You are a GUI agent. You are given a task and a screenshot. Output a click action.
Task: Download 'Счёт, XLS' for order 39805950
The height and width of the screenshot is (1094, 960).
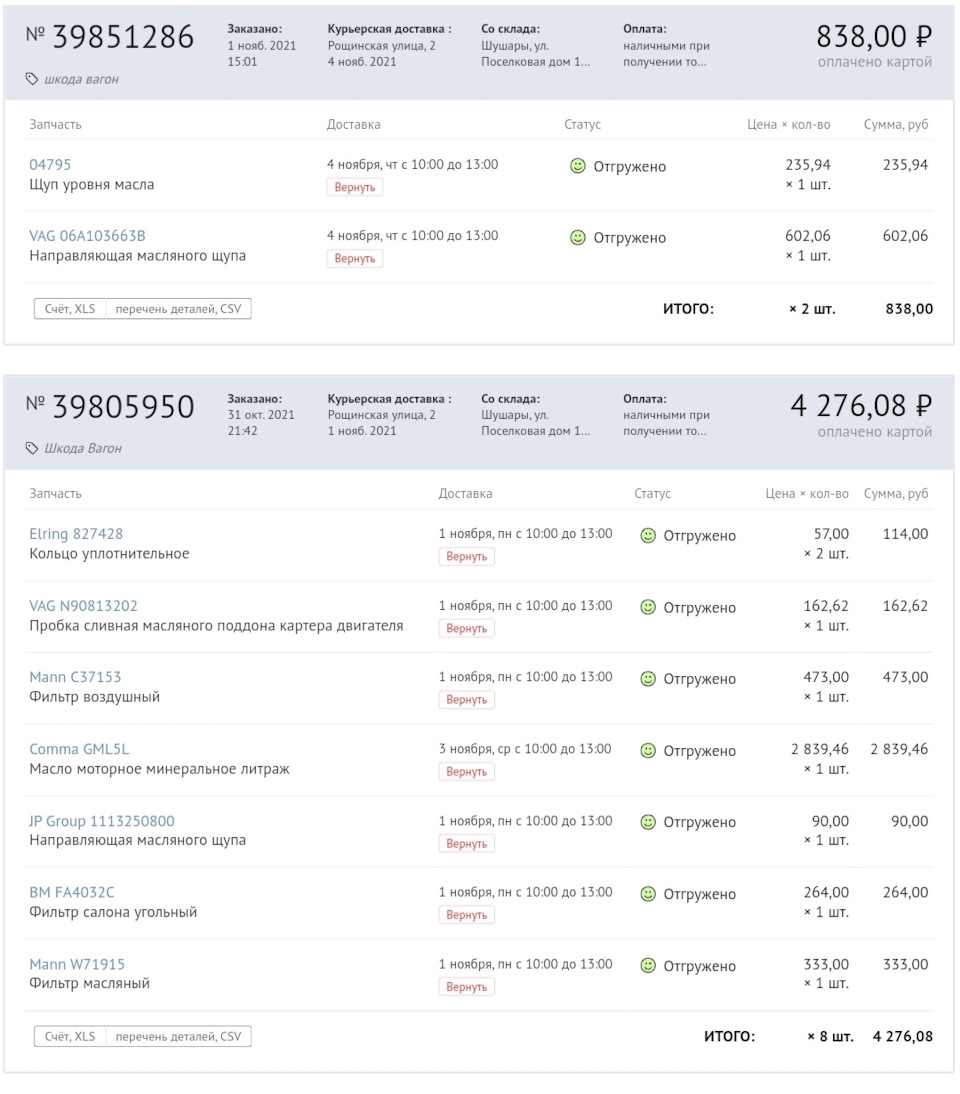pyautogui.click(x=70, y=1037)
